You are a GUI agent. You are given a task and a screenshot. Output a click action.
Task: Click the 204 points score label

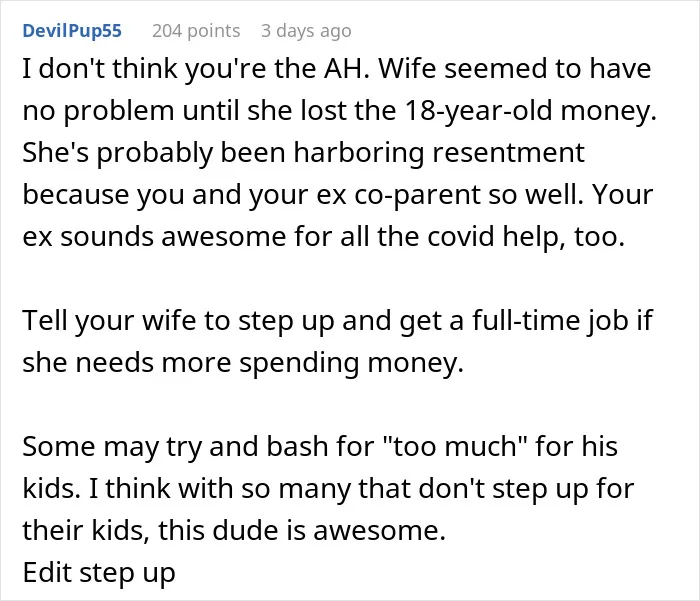coord(196,31)
